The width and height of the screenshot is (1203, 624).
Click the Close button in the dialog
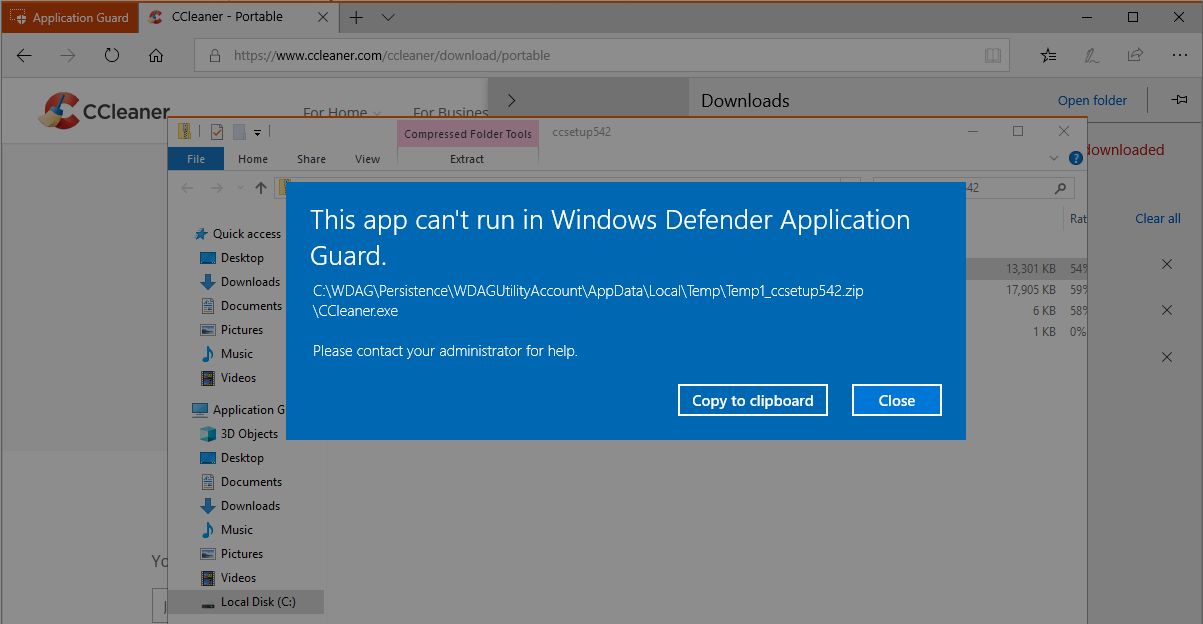(897, 400)
